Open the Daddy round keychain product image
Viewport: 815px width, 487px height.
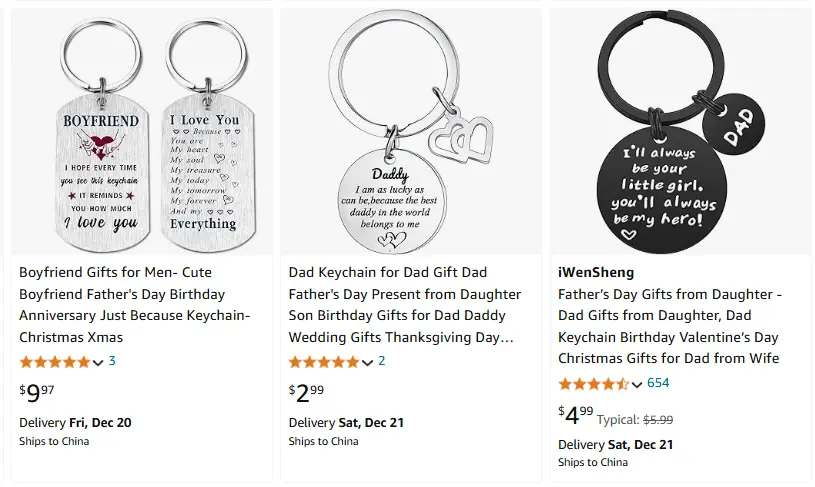(x=411, y=131)
